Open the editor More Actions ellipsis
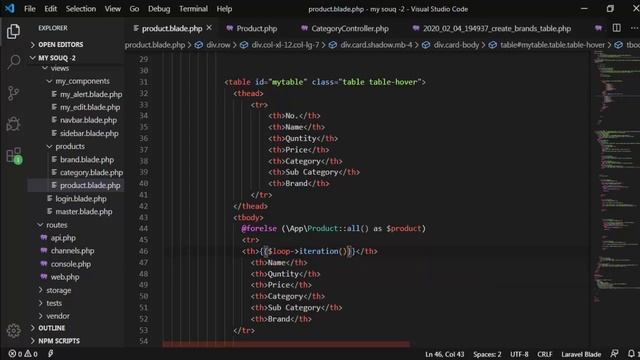Viewport: 640px width, 360px height. pyautogui.click(x=634, y=28)
